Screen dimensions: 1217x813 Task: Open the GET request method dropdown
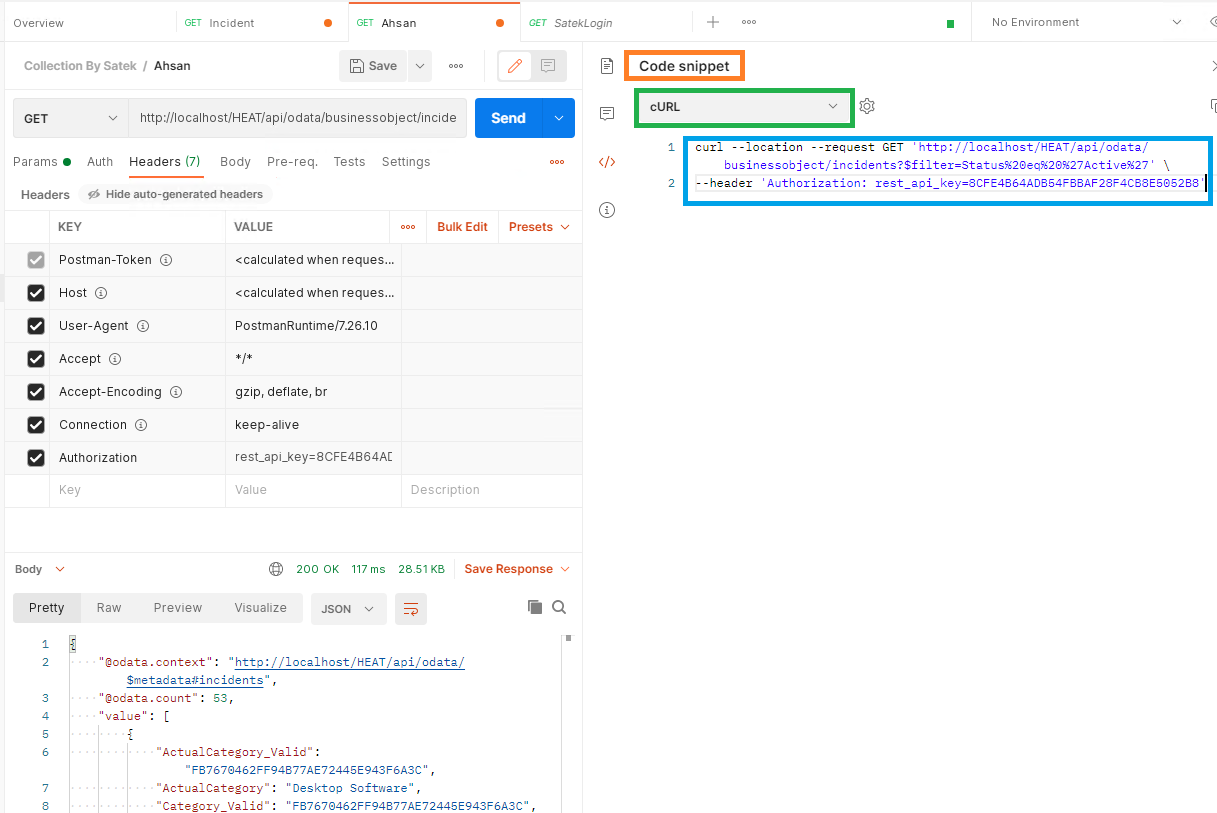coord(69,117)
